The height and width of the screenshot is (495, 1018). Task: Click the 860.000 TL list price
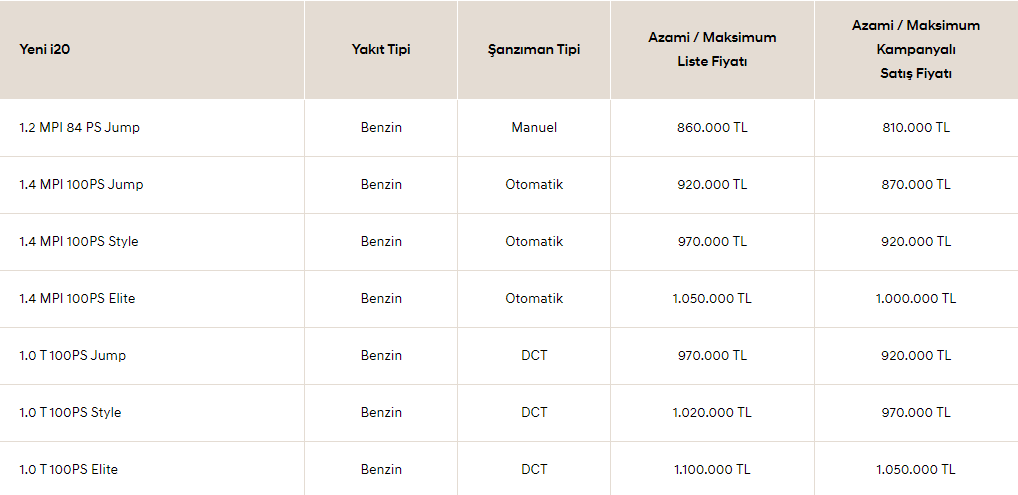coord(712,127)
